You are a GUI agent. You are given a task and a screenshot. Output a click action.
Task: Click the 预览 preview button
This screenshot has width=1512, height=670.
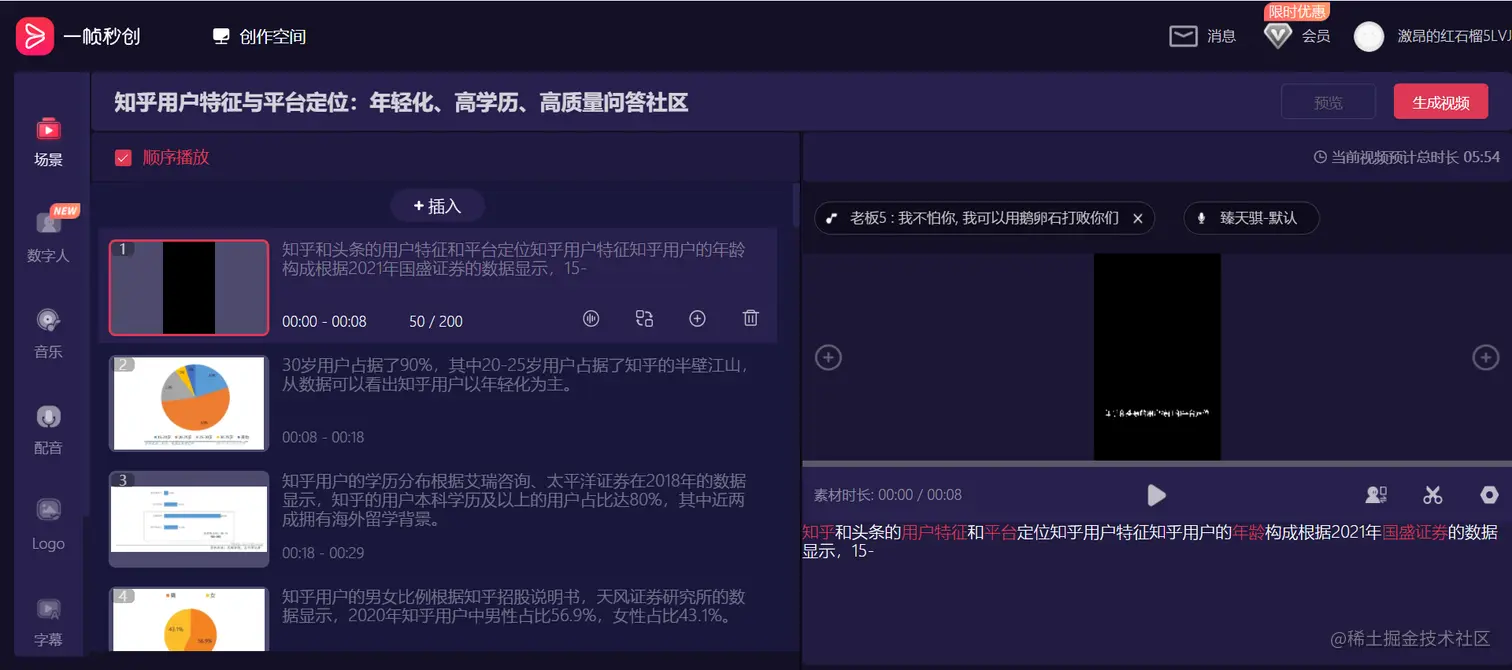pyautogui.click(x=1328, y=102)
